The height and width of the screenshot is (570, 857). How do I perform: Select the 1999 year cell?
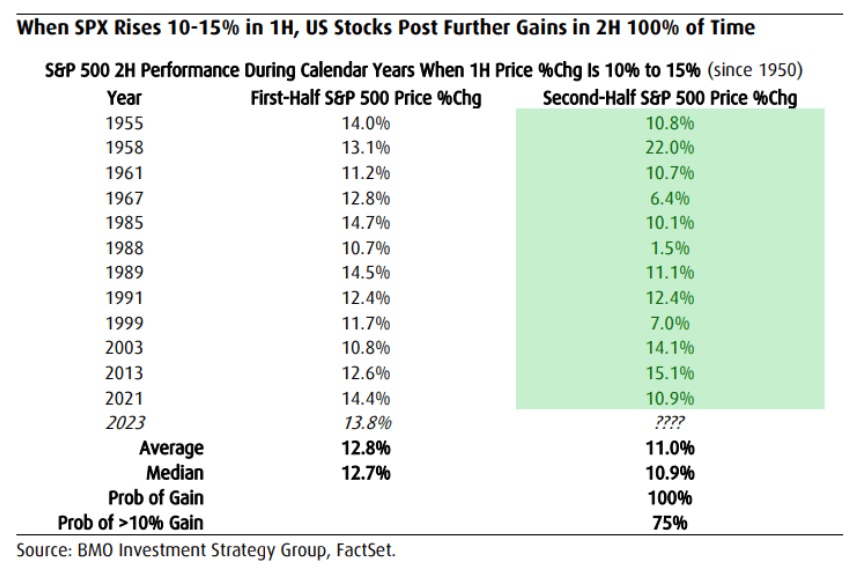[123, 323]
